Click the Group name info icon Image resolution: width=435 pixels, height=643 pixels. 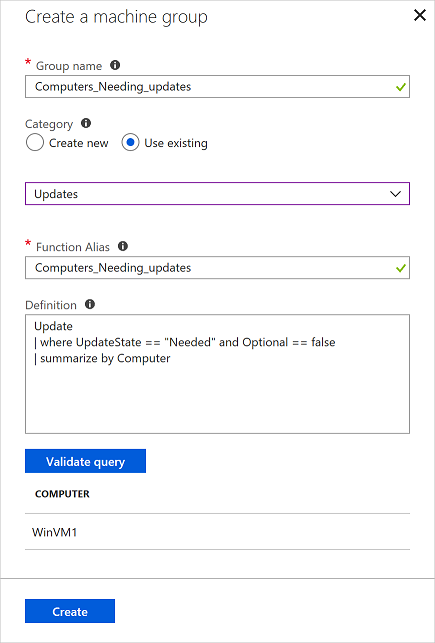115,65
